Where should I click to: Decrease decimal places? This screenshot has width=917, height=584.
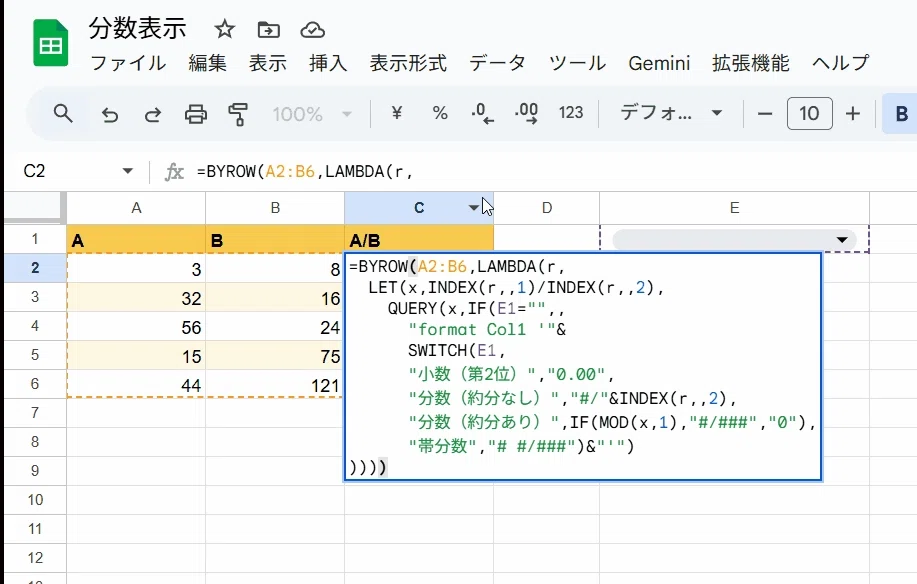[x=483, y=113]
